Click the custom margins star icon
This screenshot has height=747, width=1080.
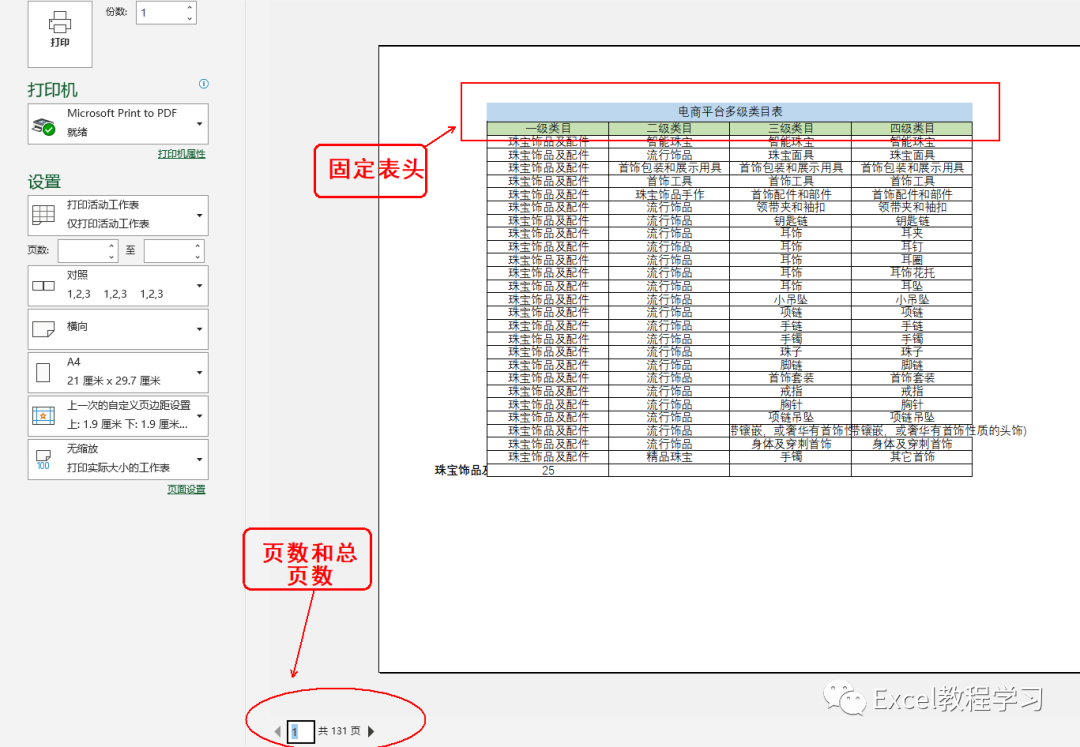[x=43, y=415]
